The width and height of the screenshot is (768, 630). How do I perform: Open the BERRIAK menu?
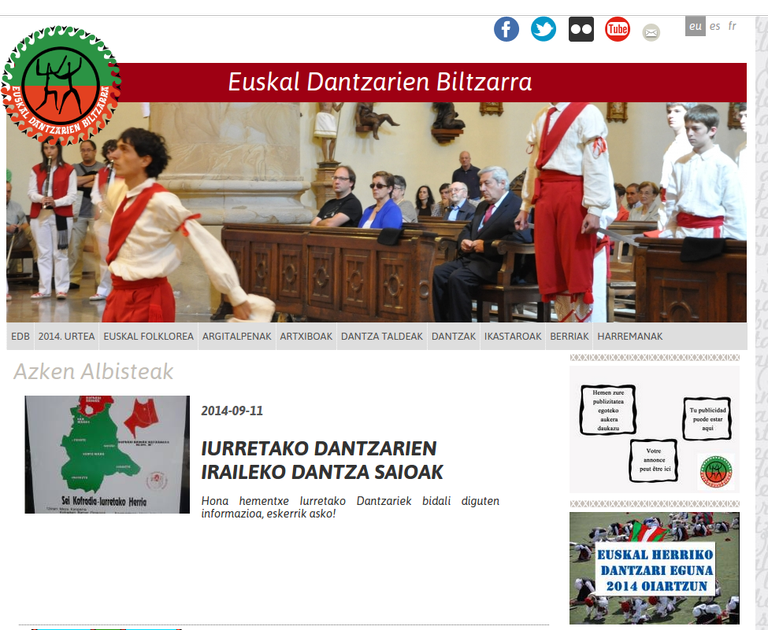tap(569, 336)
